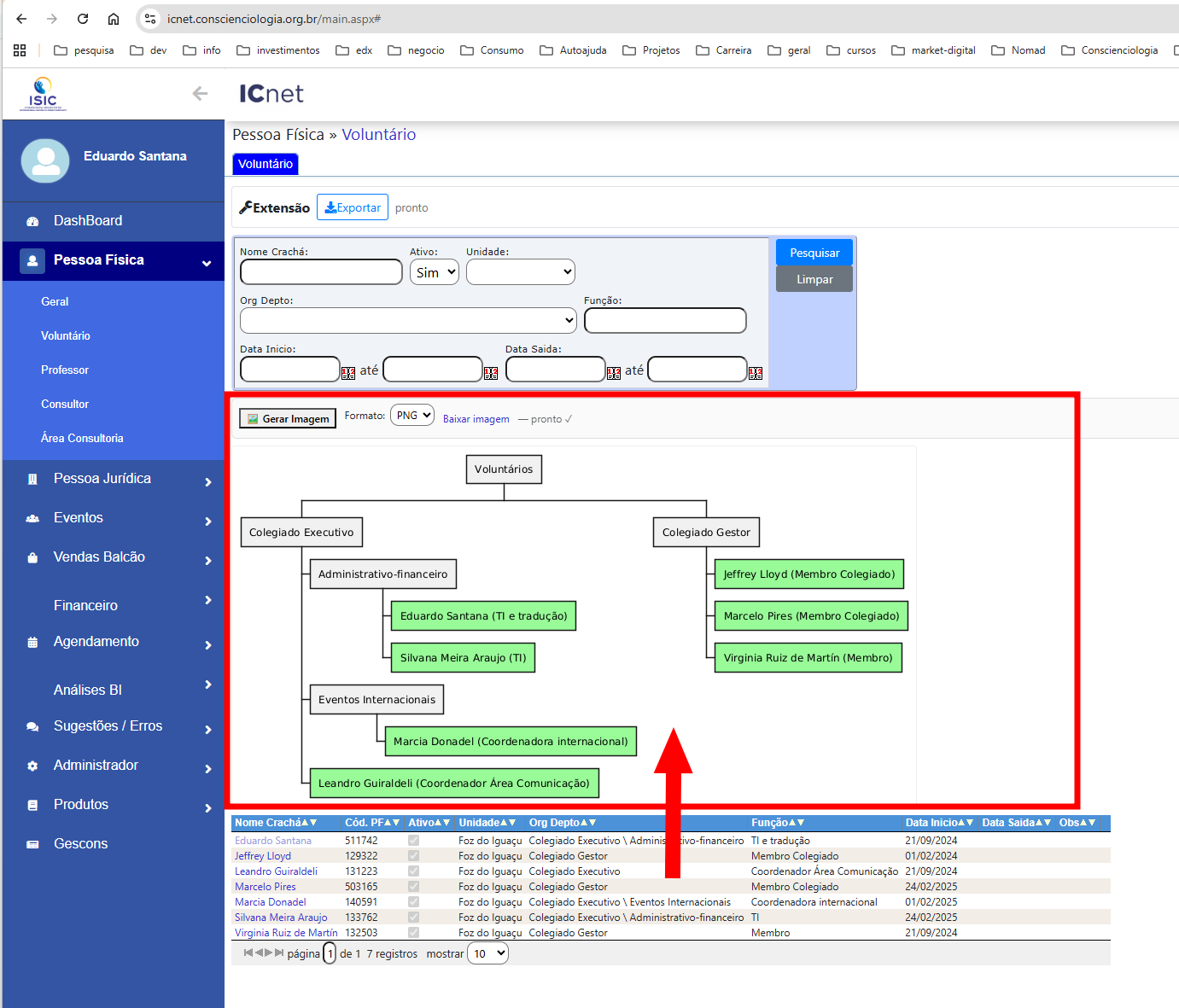Expand the Org Depto dropdown

(x=408, y=321)
